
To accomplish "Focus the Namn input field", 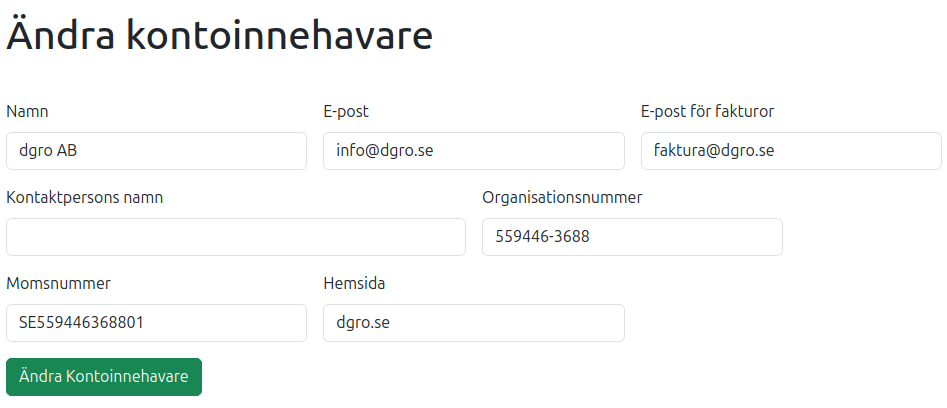I will click(x=156, y=151).
